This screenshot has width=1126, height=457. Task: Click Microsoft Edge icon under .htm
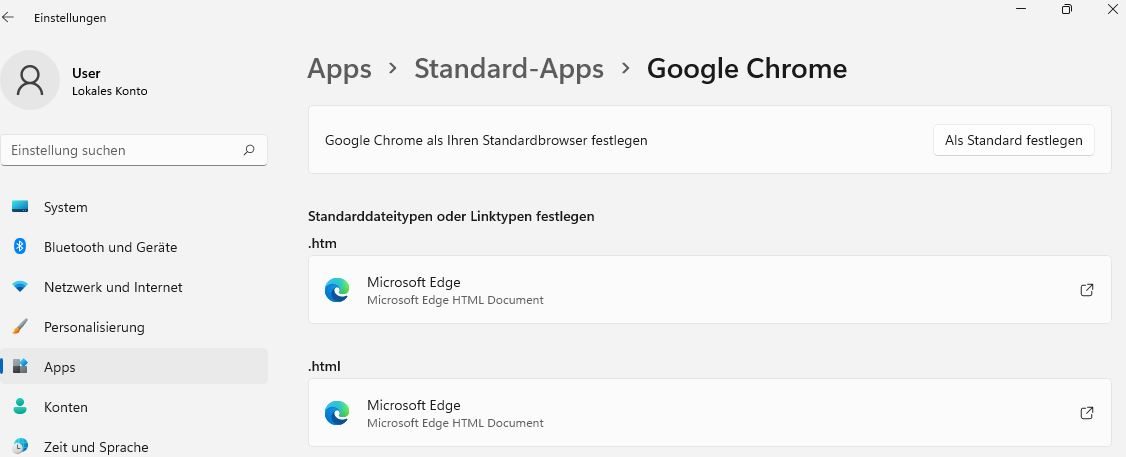coord(337,290)
